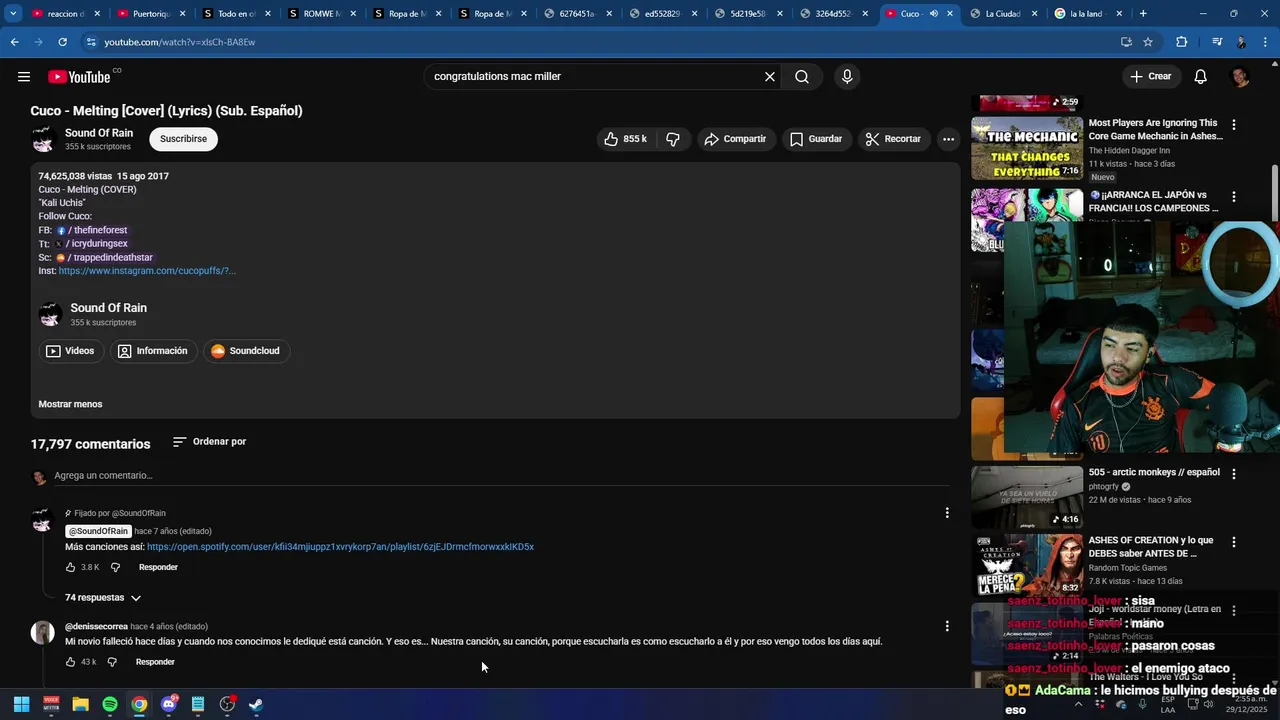
Task: Share the video via Compartir
Action: point(735,139)
